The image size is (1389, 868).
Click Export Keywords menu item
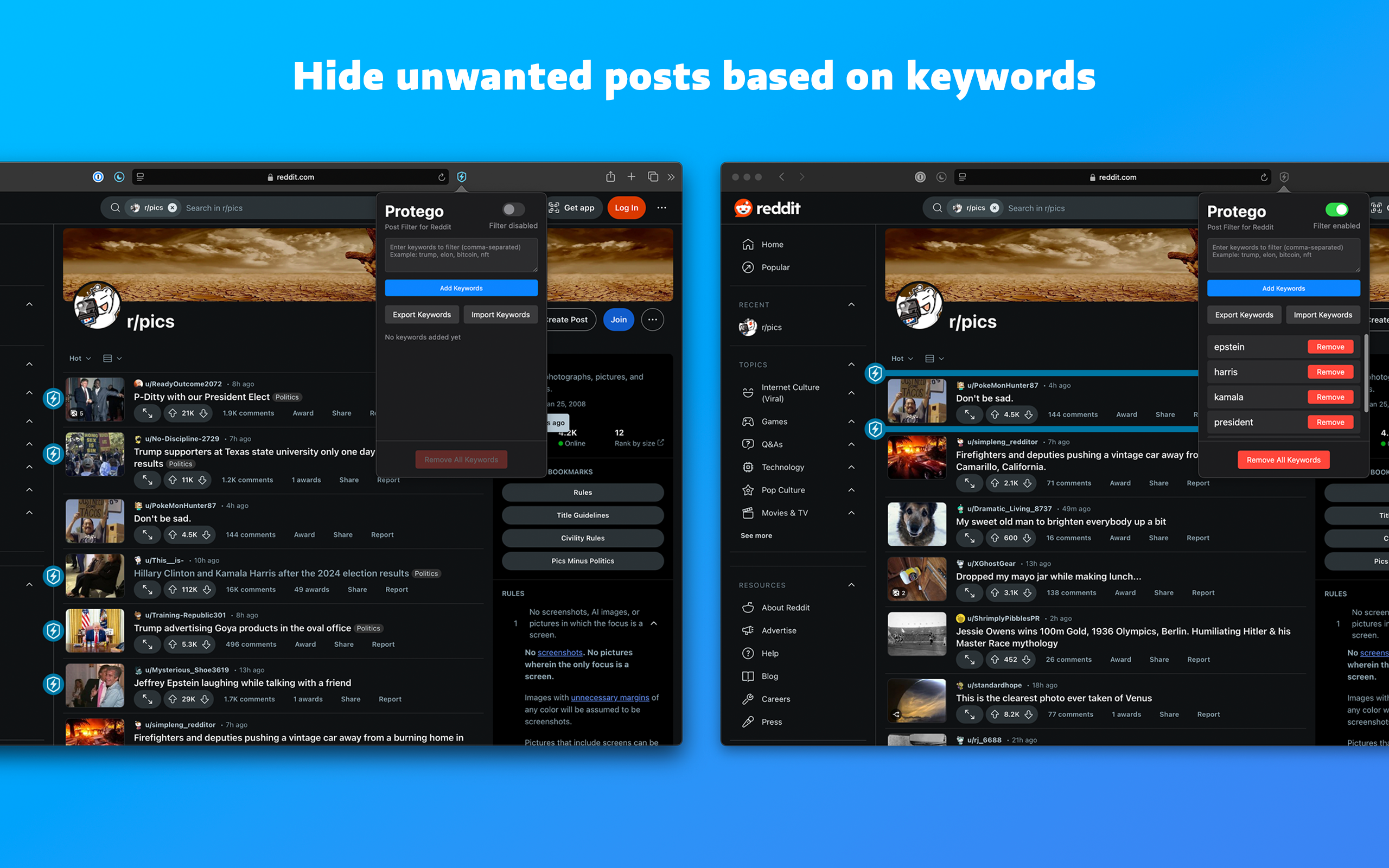point(421,315)
